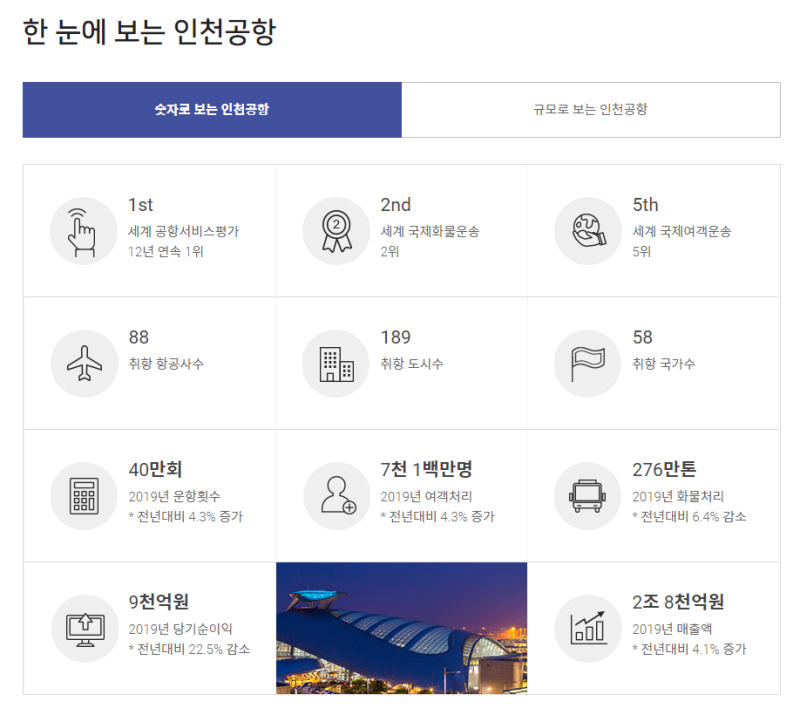The width and height of the screenshot is (800, 708).
Task: Click the 세계 국제화물운송 label
Action: 430,231
